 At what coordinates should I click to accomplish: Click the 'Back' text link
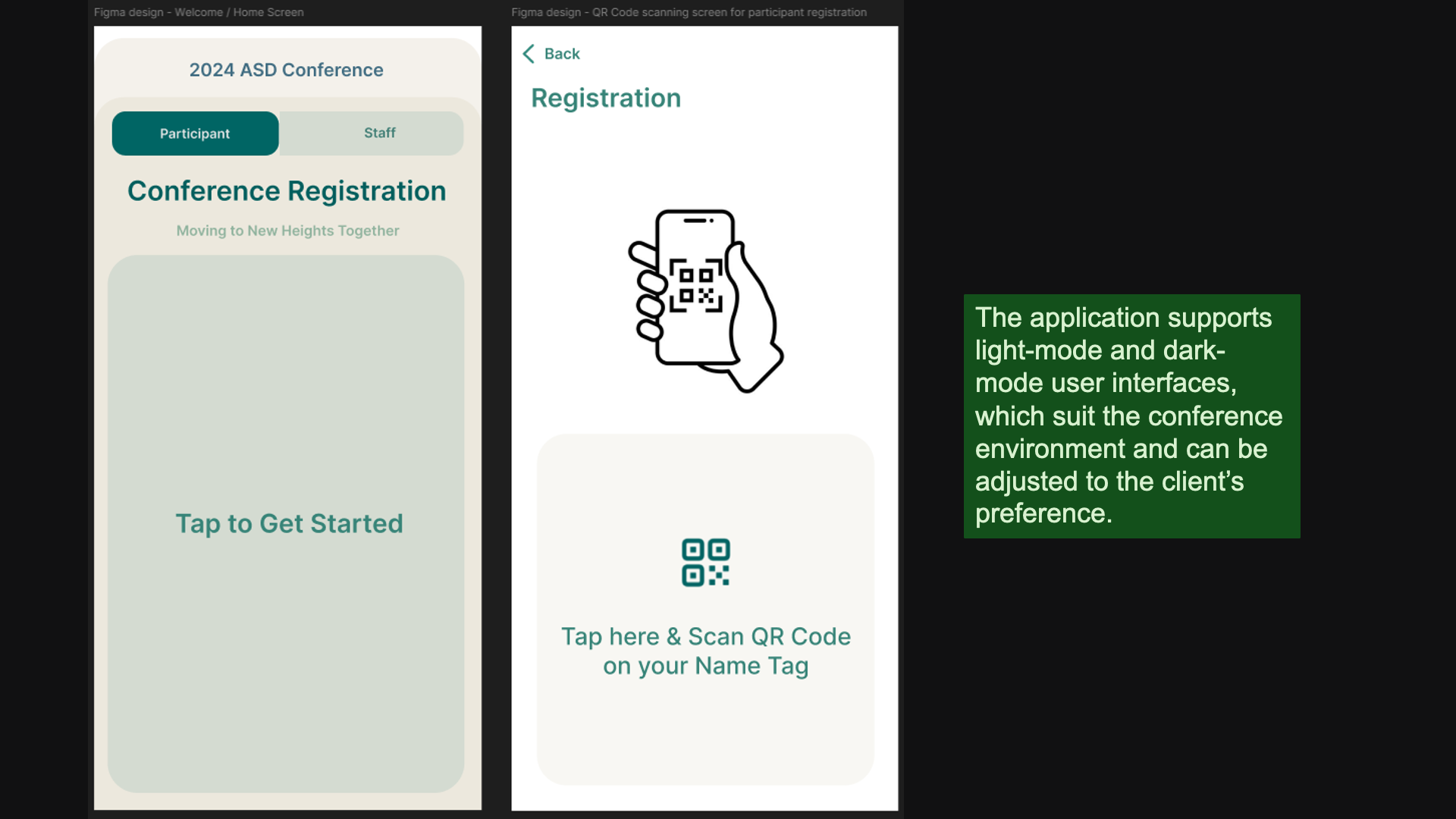(x=562, y=54)
